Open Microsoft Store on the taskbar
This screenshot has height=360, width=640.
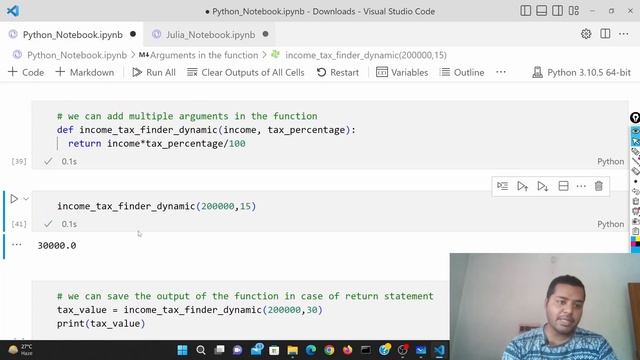[274, 350]
